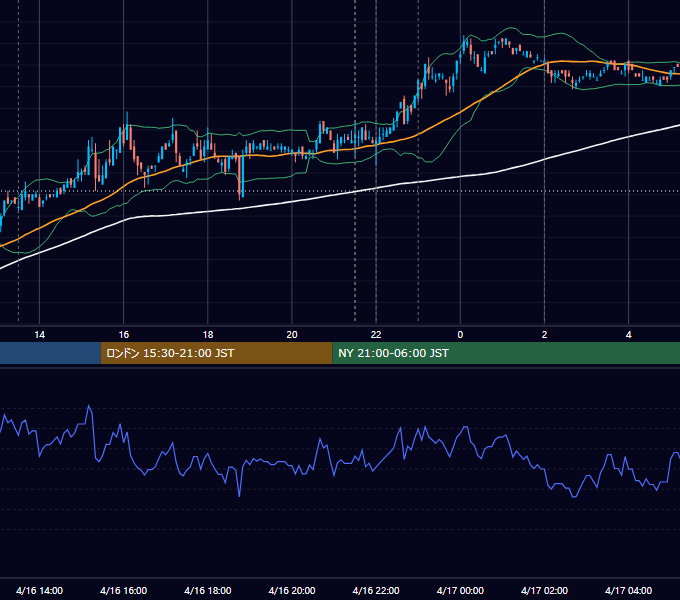Image resolution: width=680 pixels, height=600 pixels.
Task: Click the '4/16 18:00' date label
Action: tap(208, 590)
